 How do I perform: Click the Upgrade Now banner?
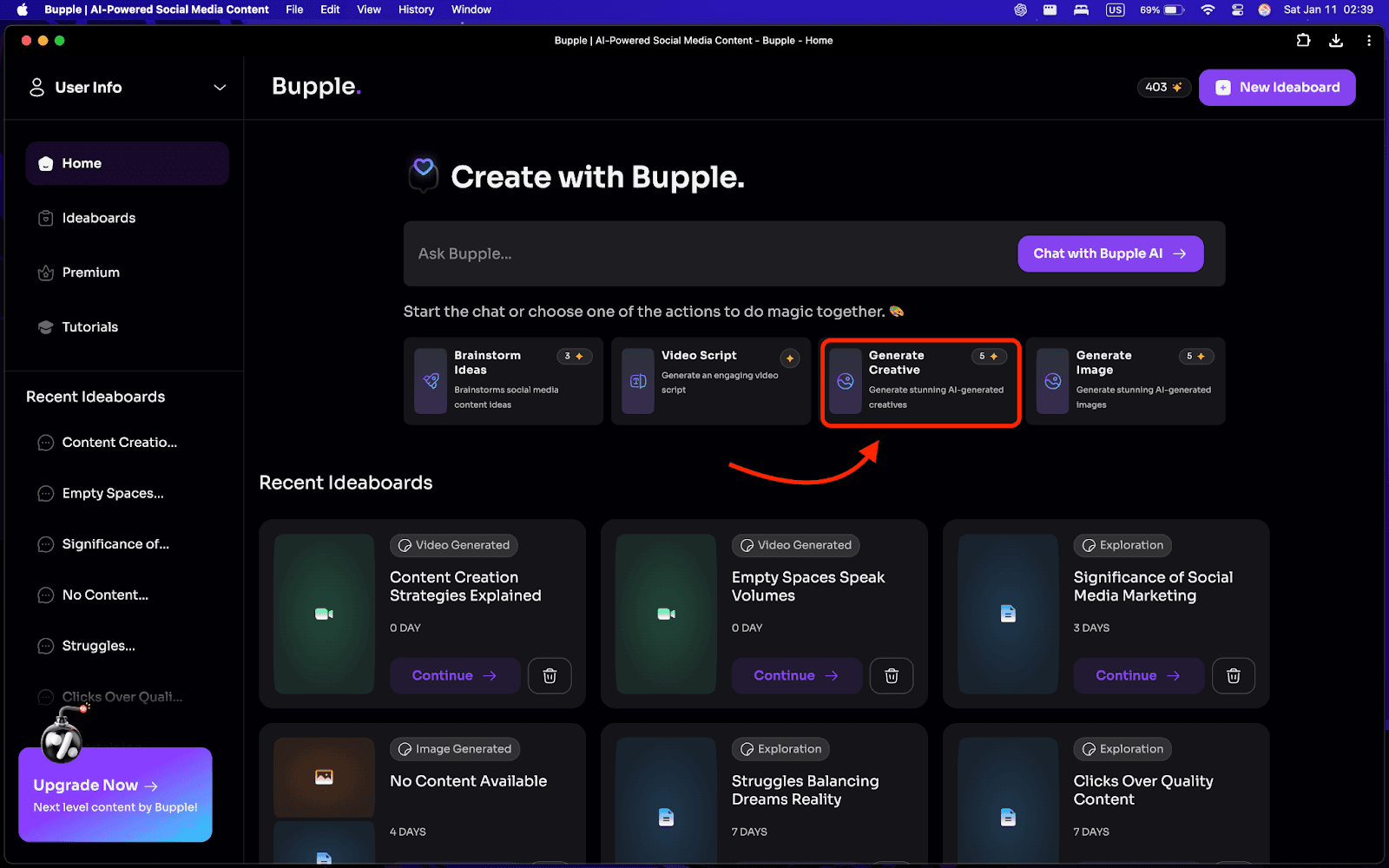[x=115, y=794]
